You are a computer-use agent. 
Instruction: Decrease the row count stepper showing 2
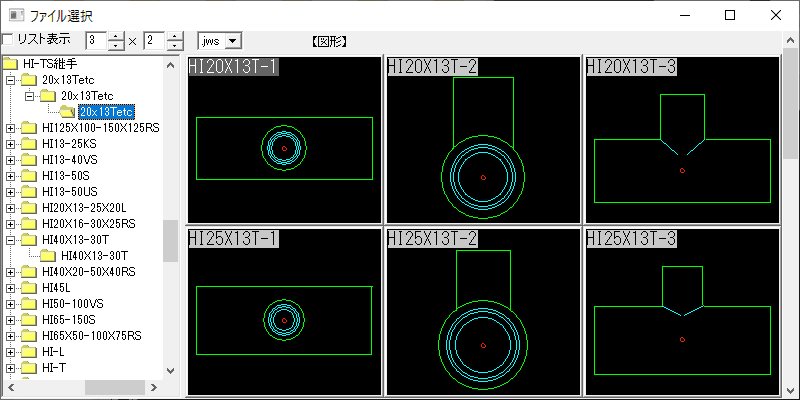tap(175, 45)
